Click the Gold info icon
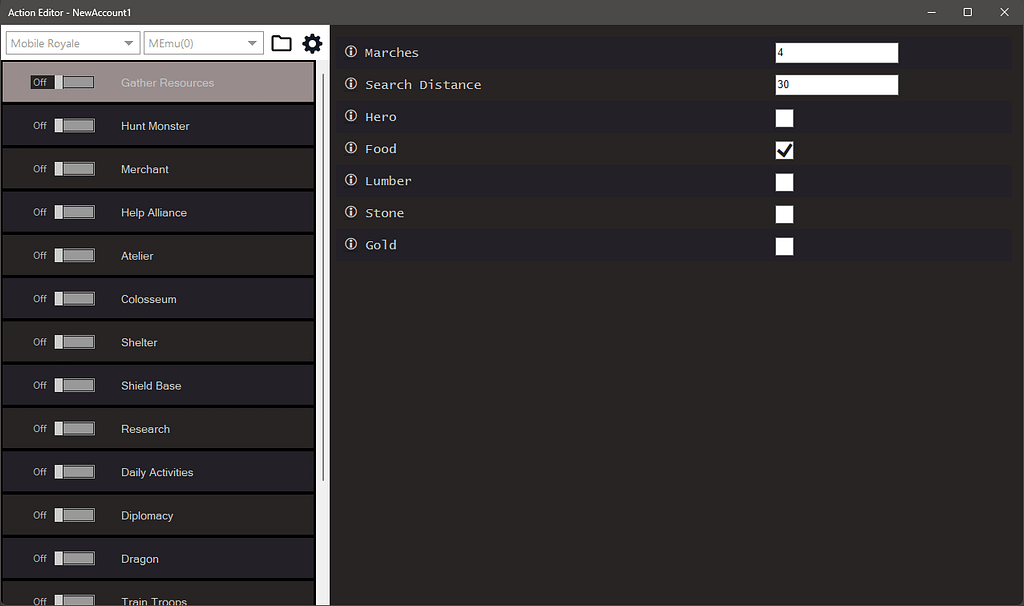The width and height of the screenshot is (1024, 606). [350, 244]
